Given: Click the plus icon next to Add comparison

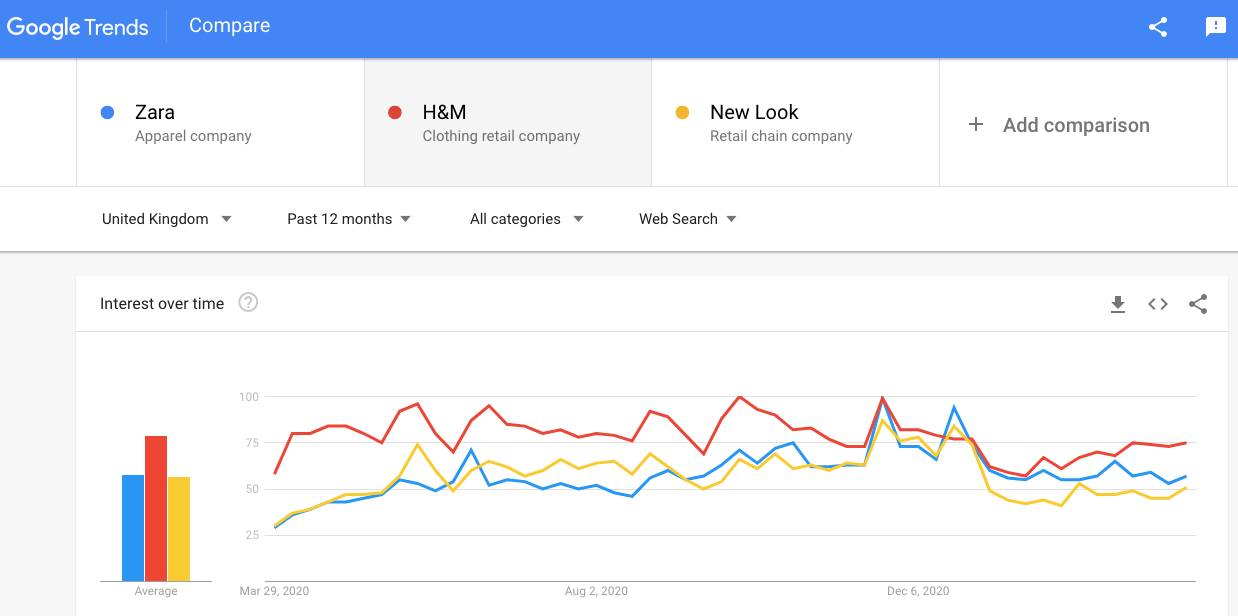Looking at the screenshot, I should point(975,125).
